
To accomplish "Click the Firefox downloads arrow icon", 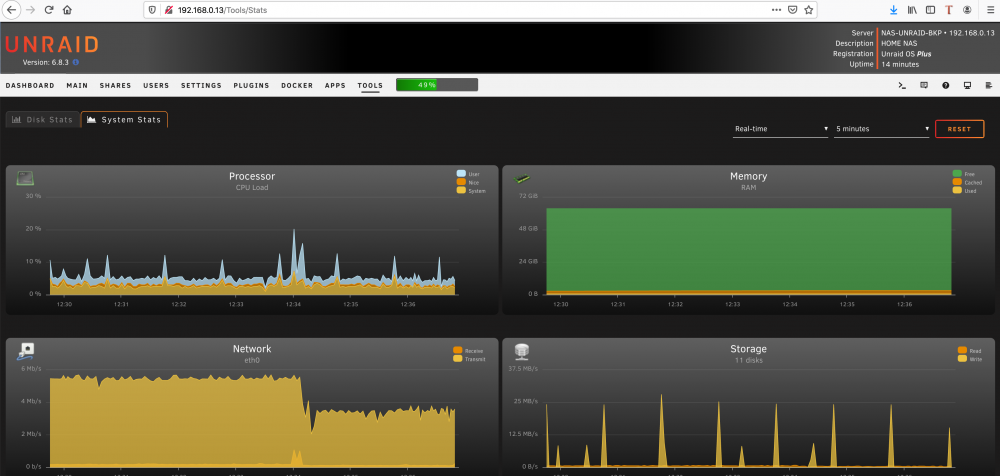I will click(893, 10).
